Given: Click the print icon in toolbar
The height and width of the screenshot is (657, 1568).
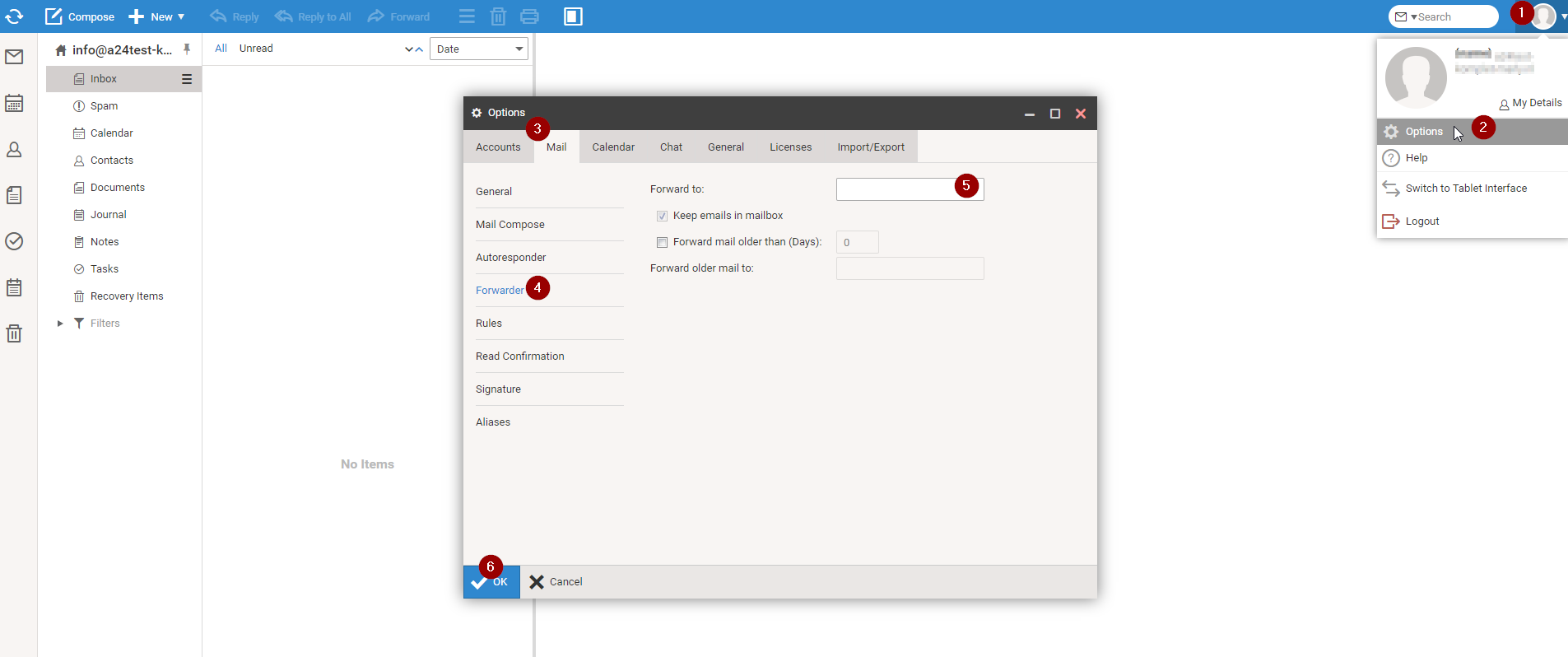Looking at the screenshot, I should [529, 16].
